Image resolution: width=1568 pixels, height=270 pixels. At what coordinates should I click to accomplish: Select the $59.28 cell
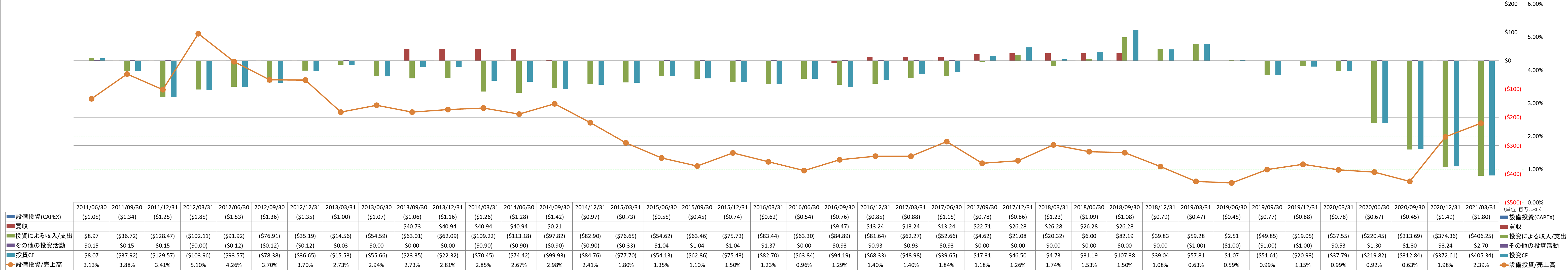pyautogui.click(x=1196, y=236)
